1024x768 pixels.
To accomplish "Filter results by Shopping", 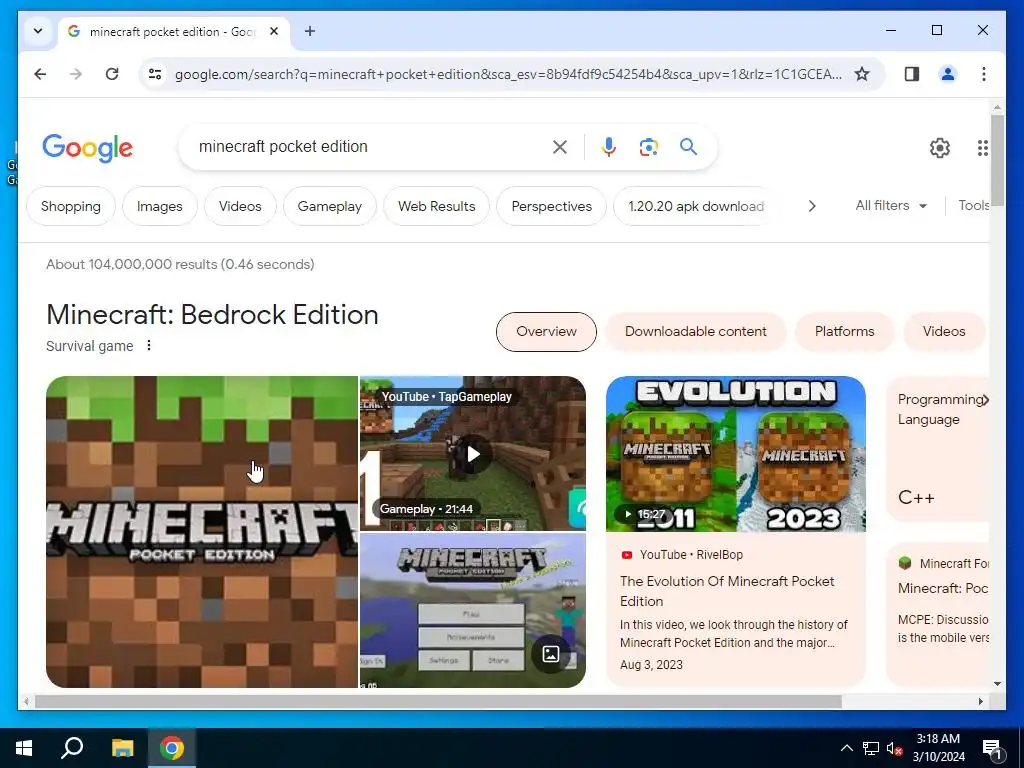I will coord(71,206).
